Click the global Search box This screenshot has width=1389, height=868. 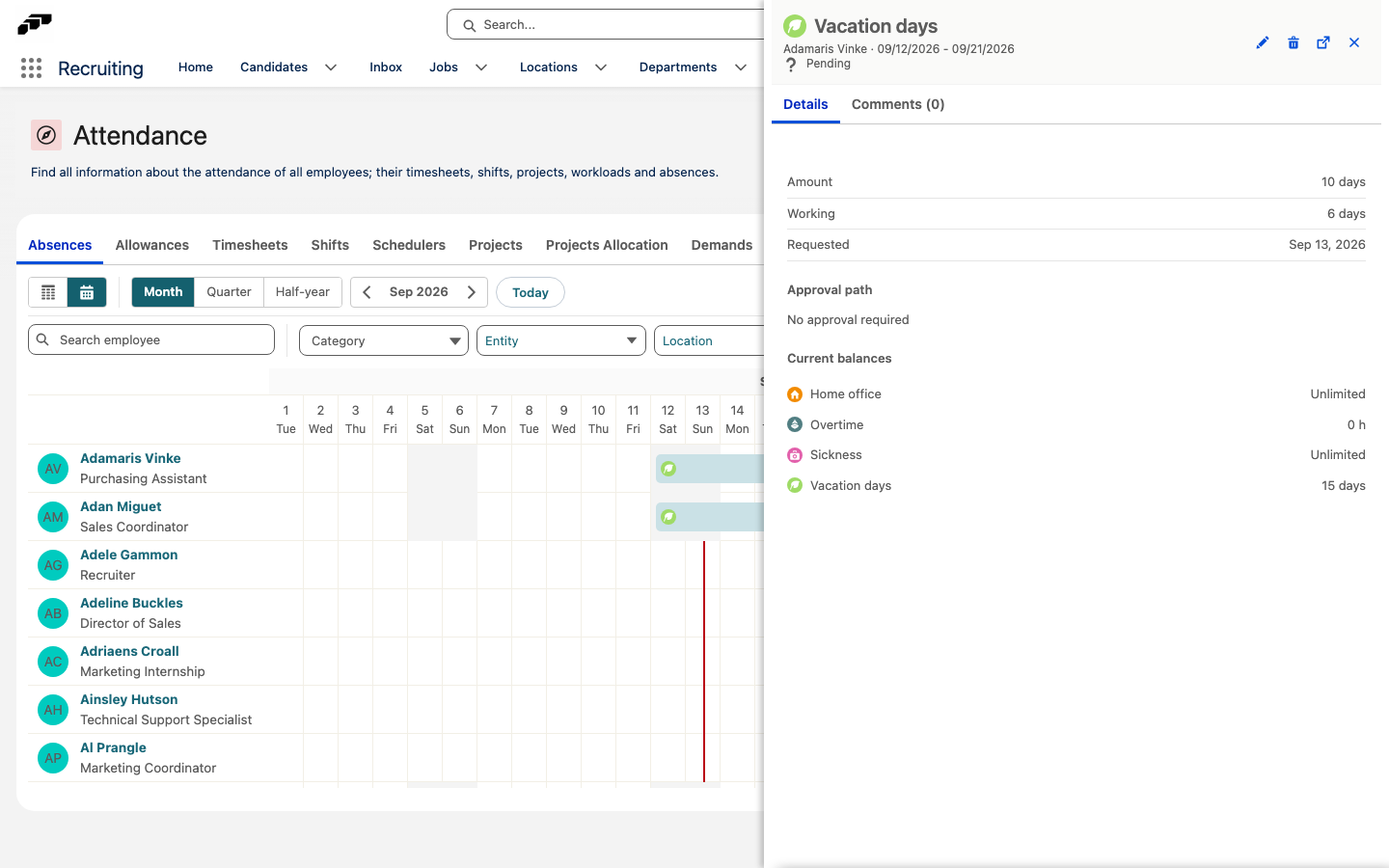pyautogui.click(x=606, y=25)
